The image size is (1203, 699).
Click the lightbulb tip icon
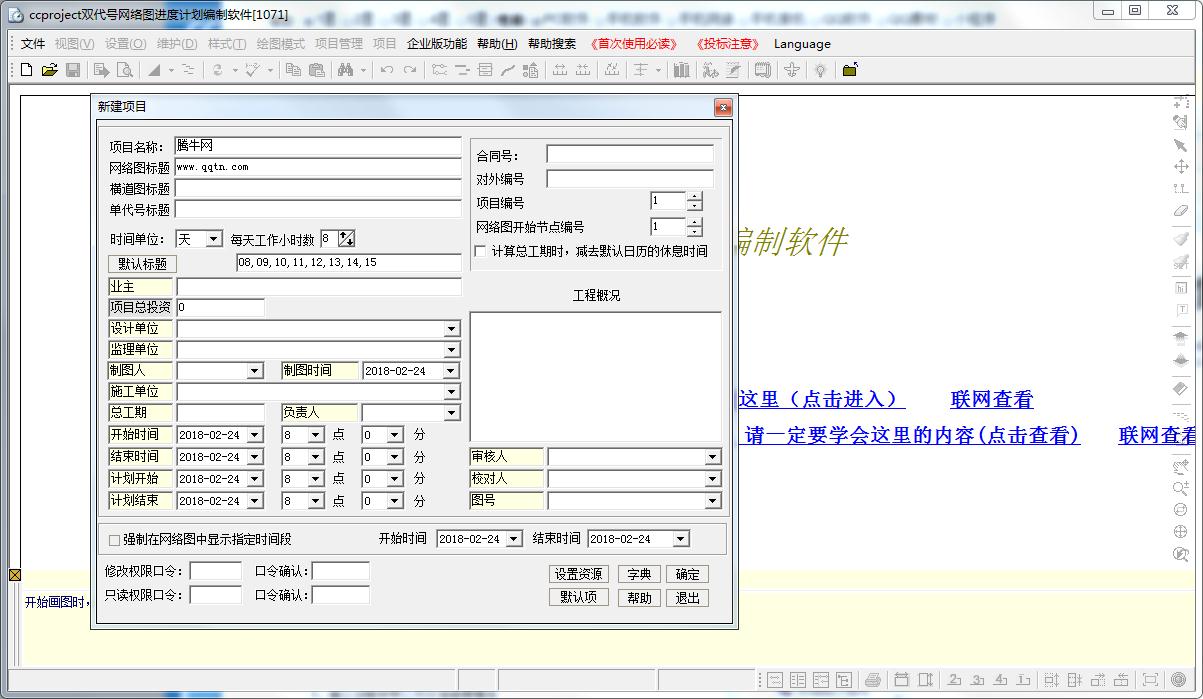pos(820,70)
